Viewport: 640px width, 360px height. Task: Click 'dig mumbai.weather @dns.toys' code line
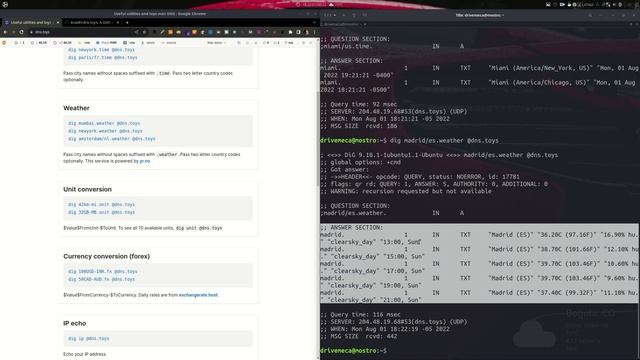point(104,123)
